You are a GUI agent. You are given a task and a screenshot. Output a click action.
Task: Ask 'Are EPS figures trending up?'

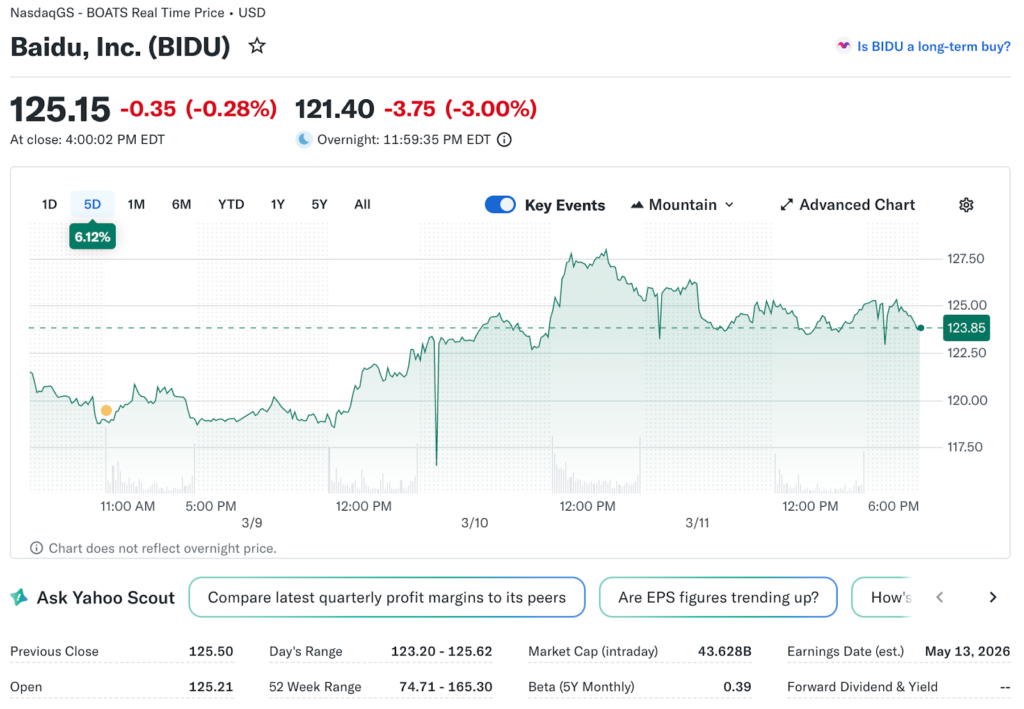tap(718, 597)
